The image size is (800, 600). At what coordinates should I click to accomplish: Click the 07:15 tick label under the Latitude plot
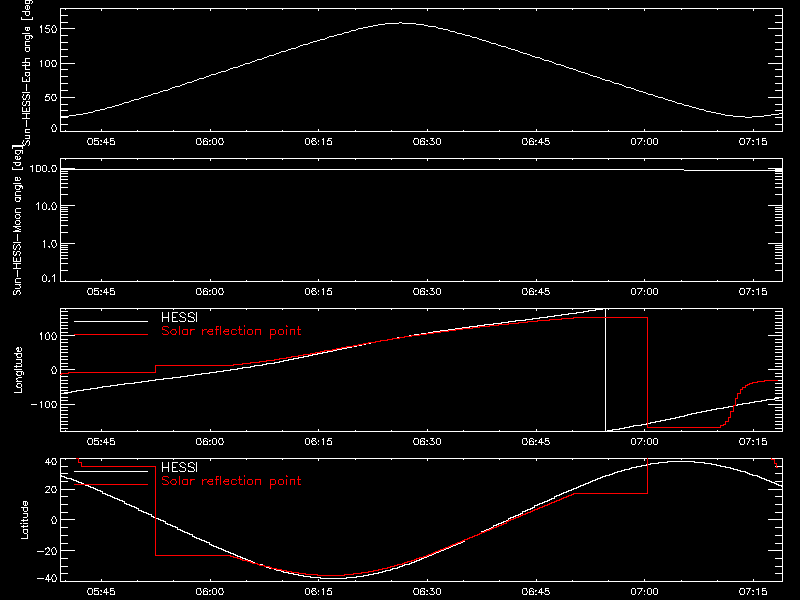(x=753, y=592)
